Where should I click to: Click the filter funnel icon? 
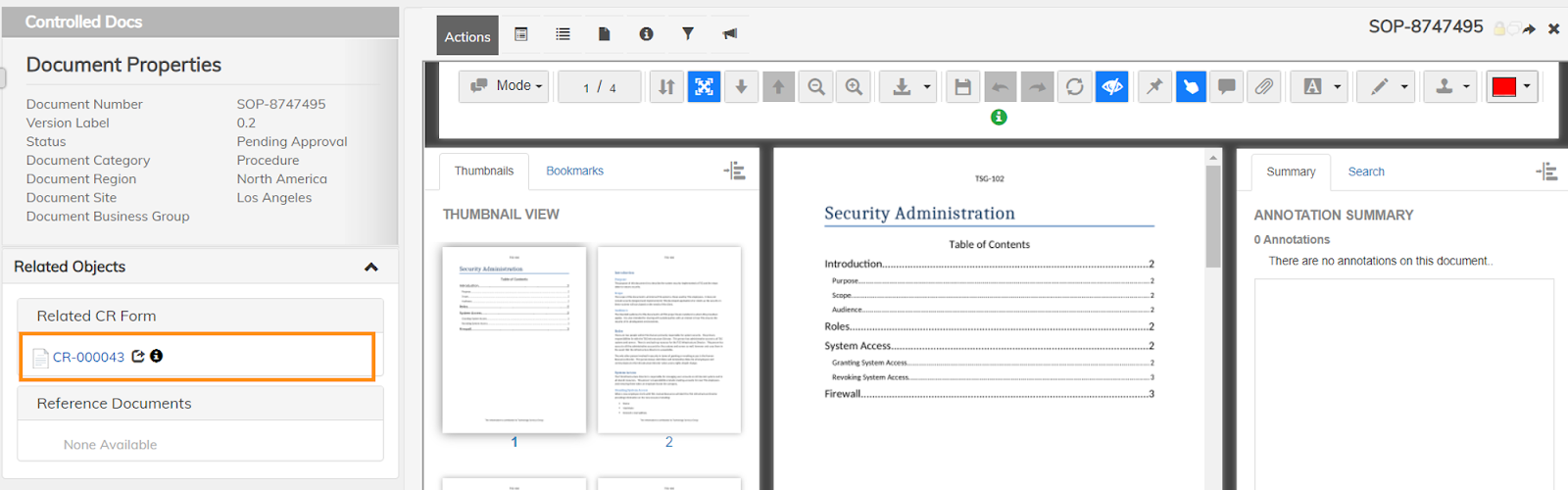688,34
